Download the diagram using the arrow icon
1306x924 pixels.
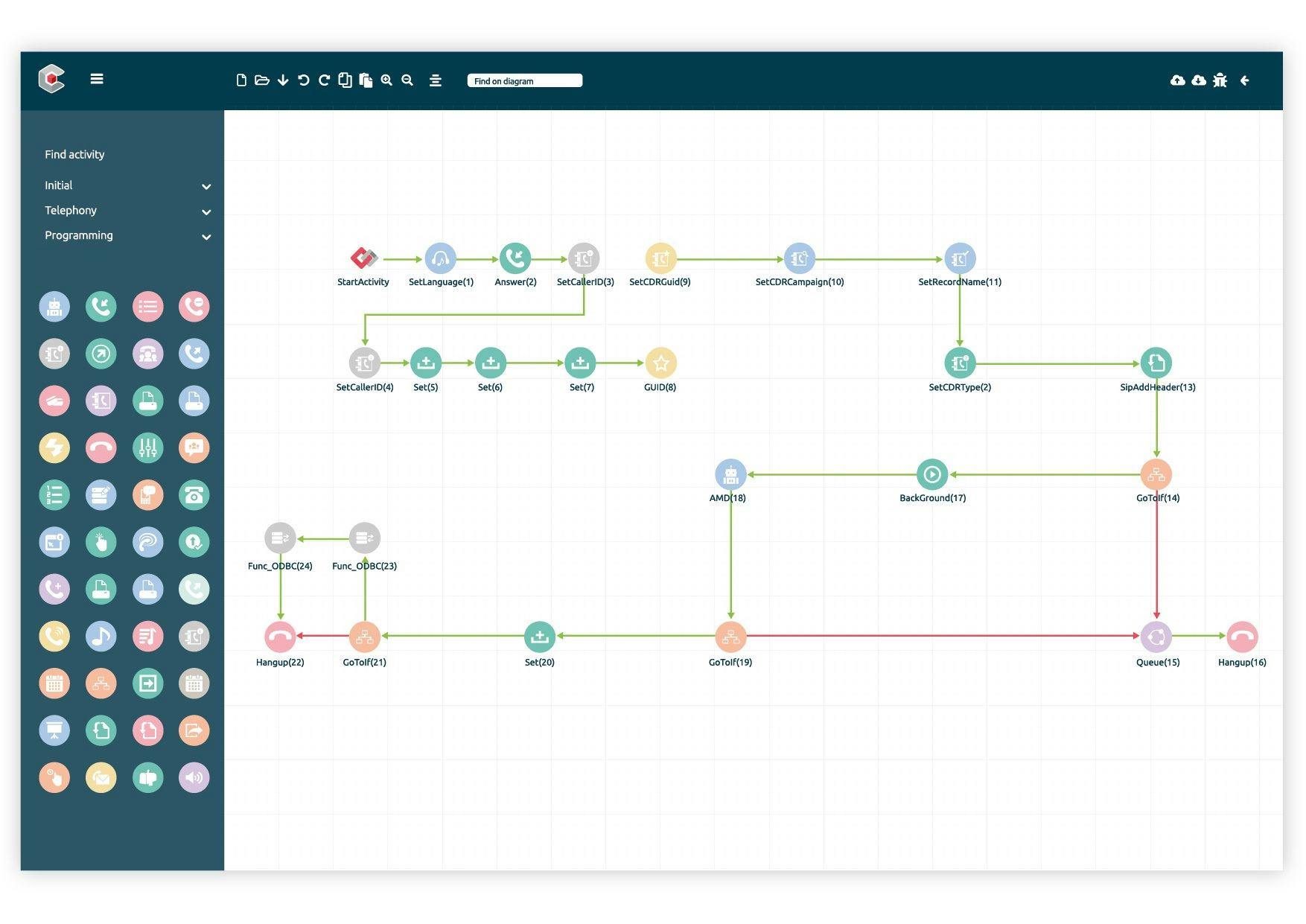[x=283, y=80]
